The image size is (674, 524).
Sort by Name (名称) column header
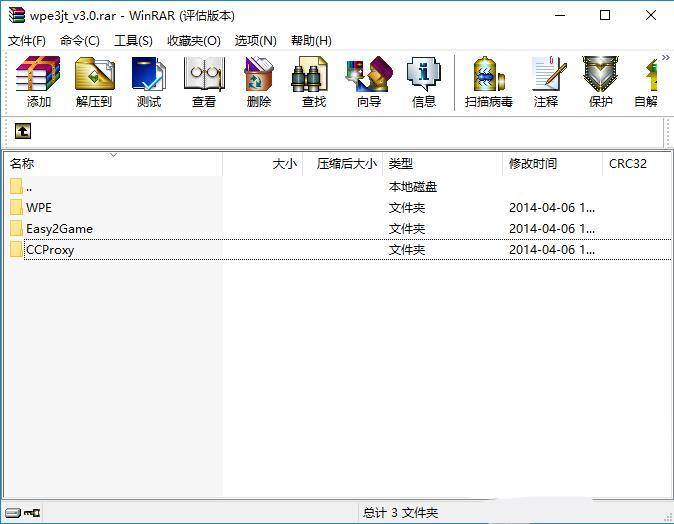[113, 164]
